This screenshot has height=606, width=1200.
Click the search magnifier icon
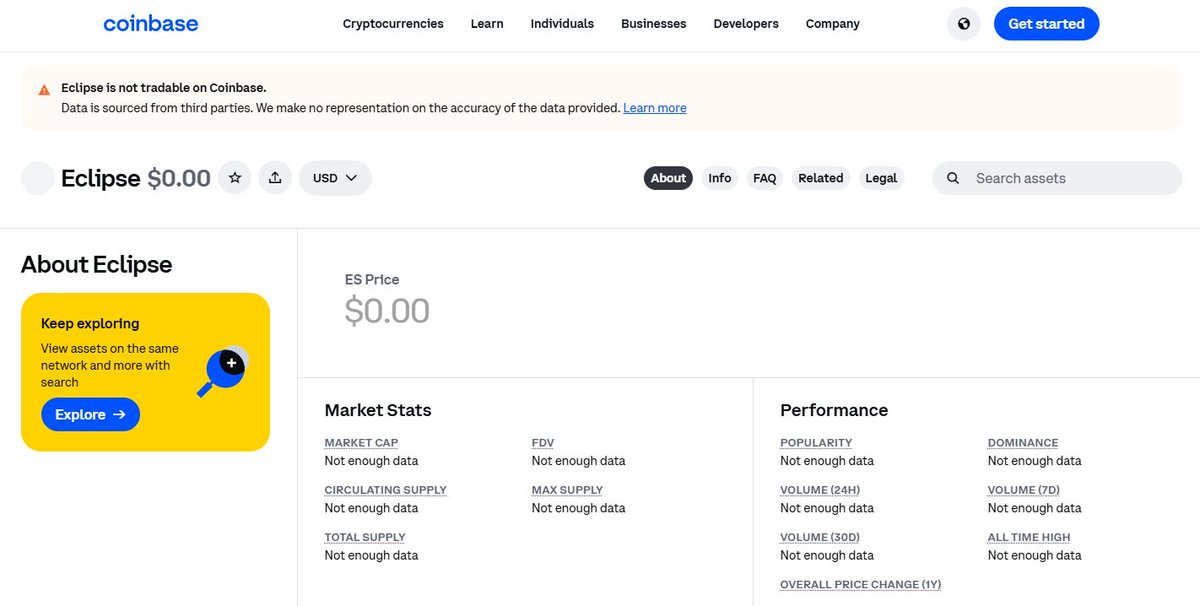pyautogui.click(x=953, y=178)
